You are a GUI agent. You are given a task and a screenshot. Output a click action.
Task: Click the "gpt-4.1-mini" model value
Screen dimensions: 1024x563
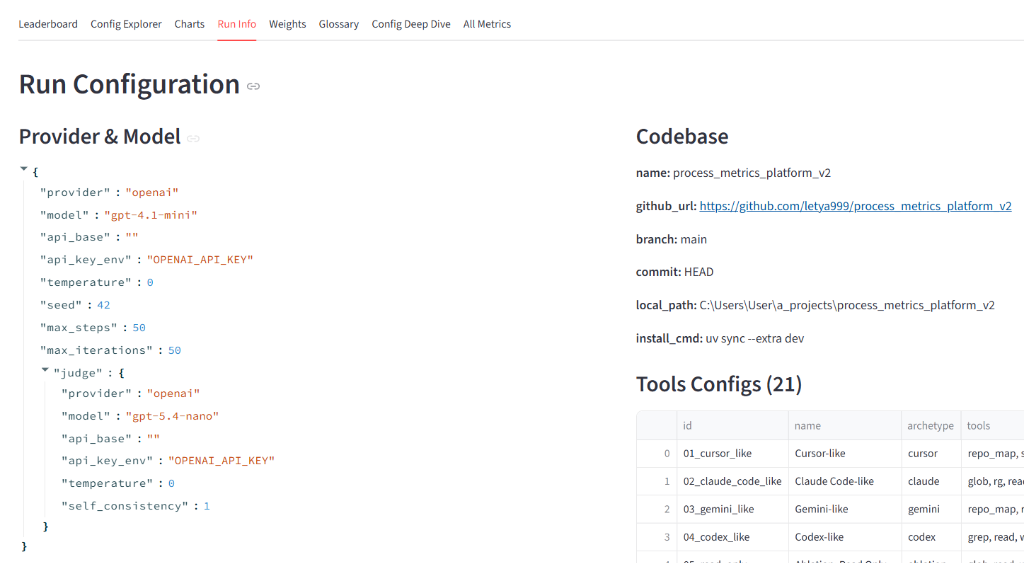click(x=150, y=215)
